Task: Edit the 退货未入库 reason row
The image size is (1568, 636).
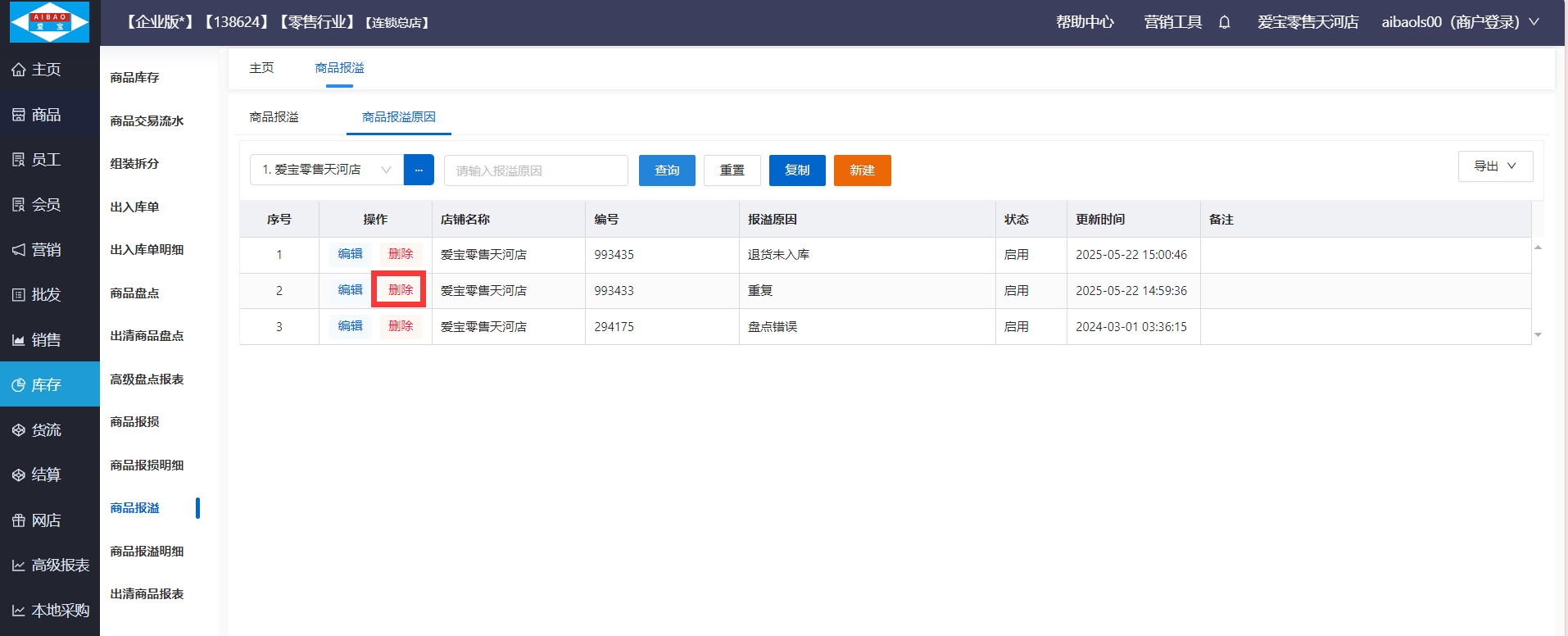Action: (350, 254)
